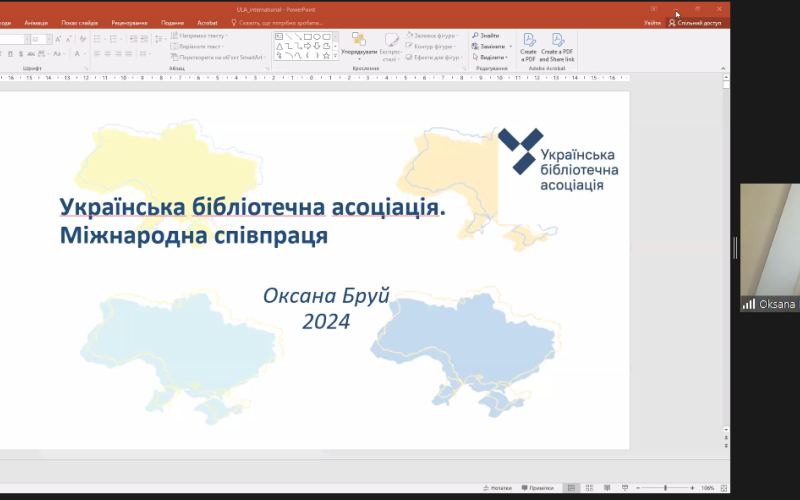Screen dimensions: 800x500
Task: Click Create a PDF and Share link
Action: tap(557, 47)
